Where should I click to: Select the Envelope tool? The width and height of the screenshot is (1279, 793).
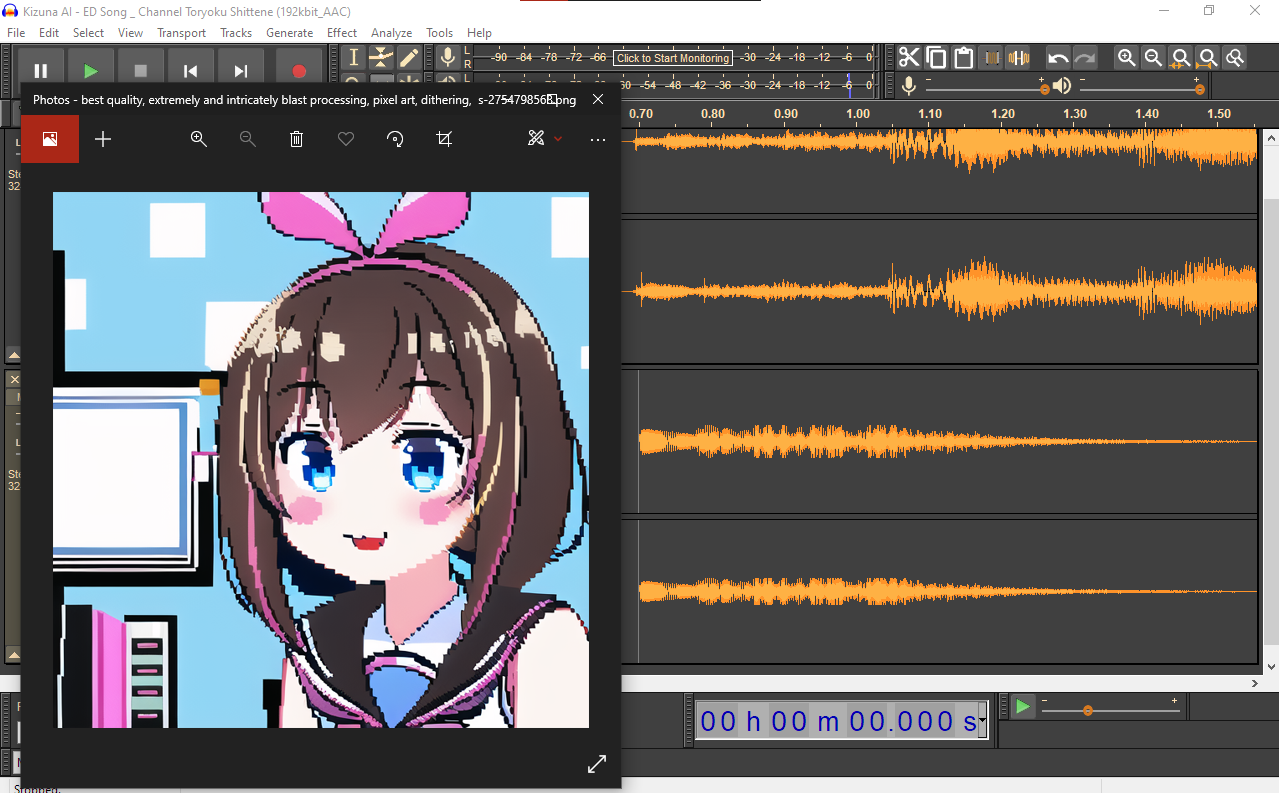coord(381,57)
